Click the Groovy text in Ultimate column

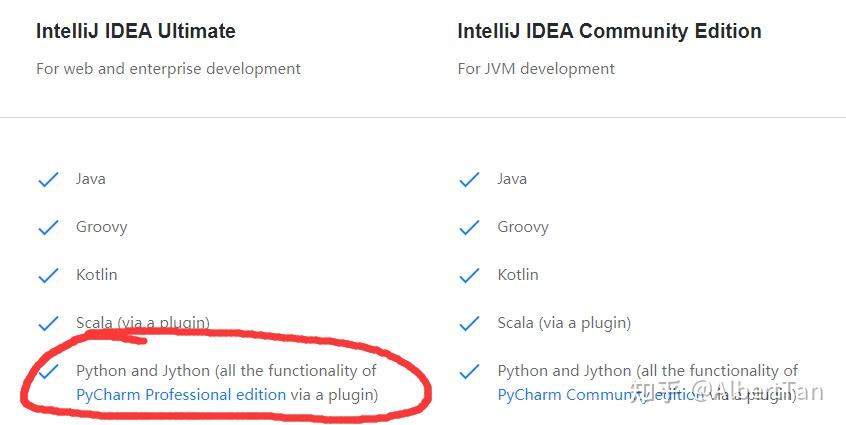click(x=102, y=227)
